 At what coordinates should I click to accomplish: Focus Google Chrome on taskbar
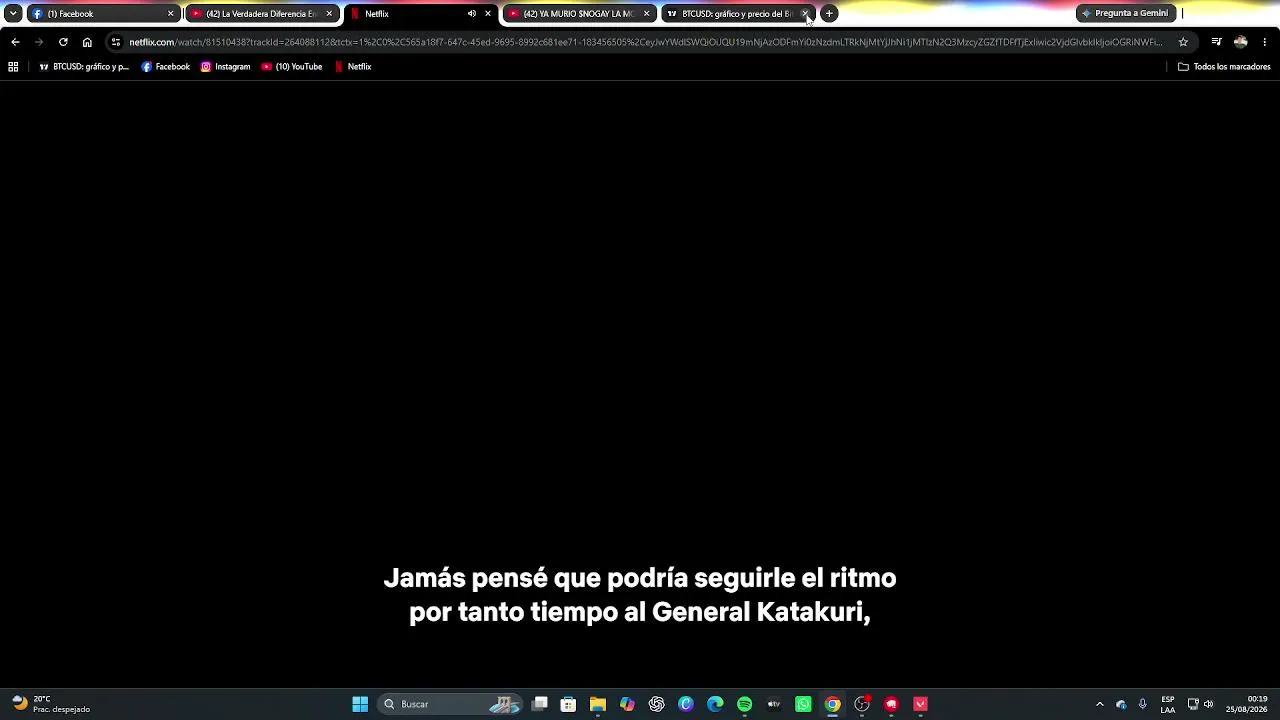tap(832, 704)
